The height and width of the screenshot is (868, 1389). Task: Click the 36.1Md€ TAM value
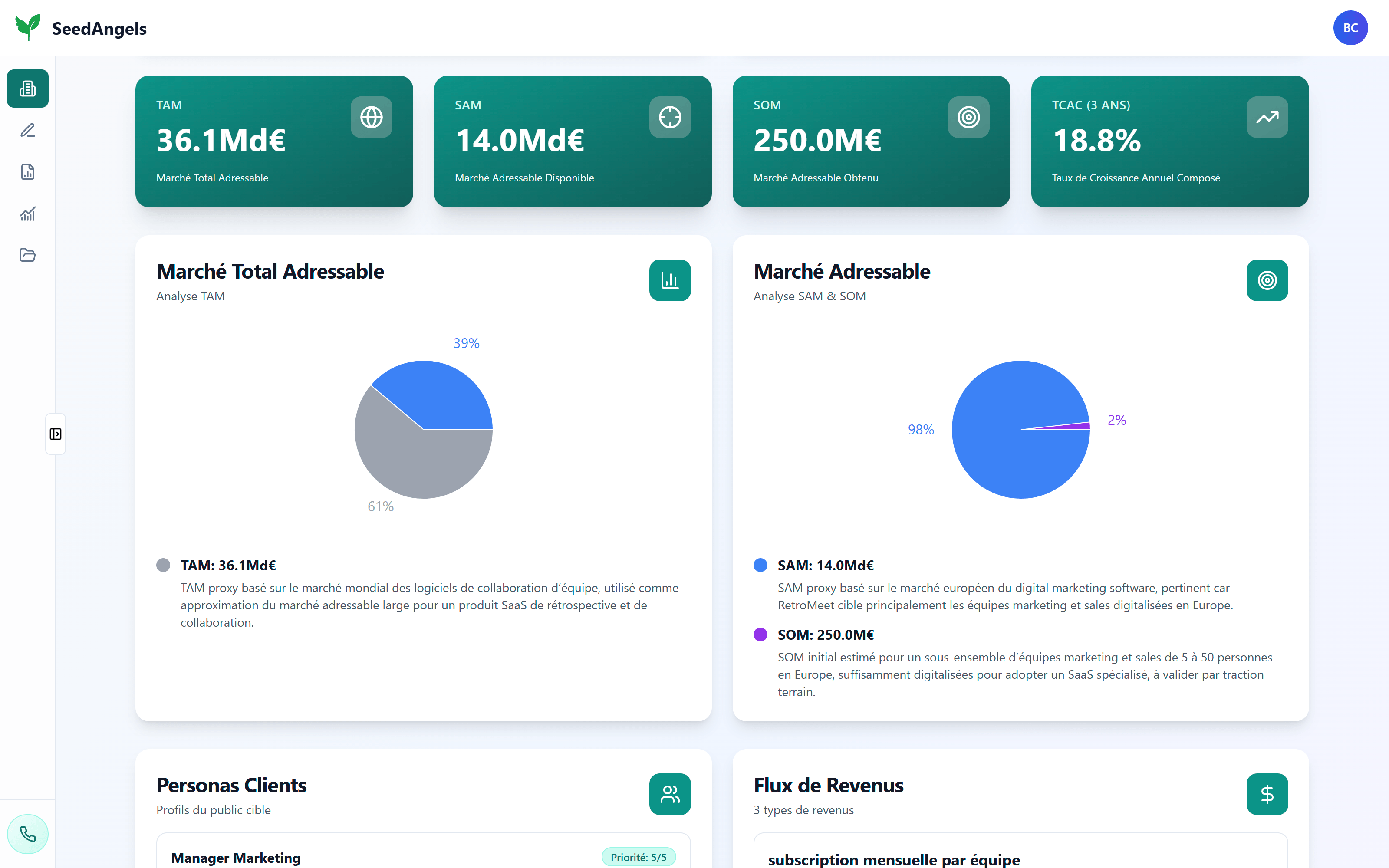[x=221, y=140]
